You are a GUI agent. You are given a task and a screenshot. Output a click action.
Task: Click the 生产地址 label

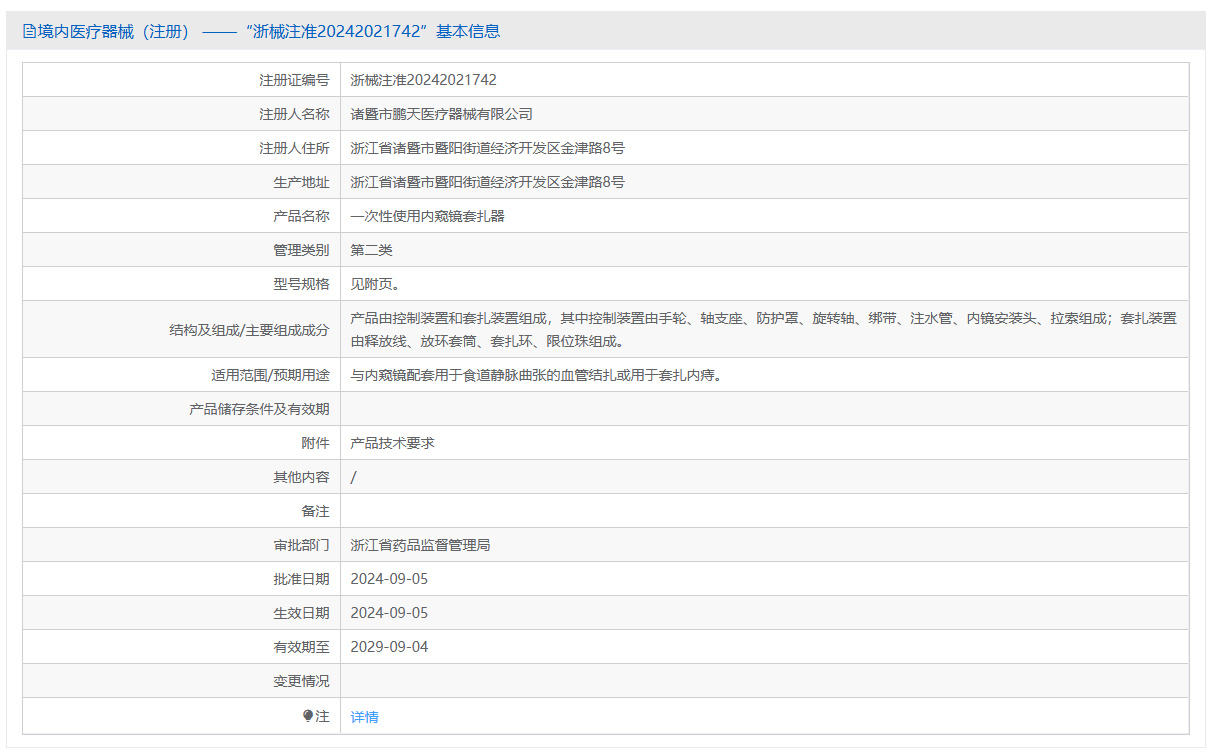point(301,182)
